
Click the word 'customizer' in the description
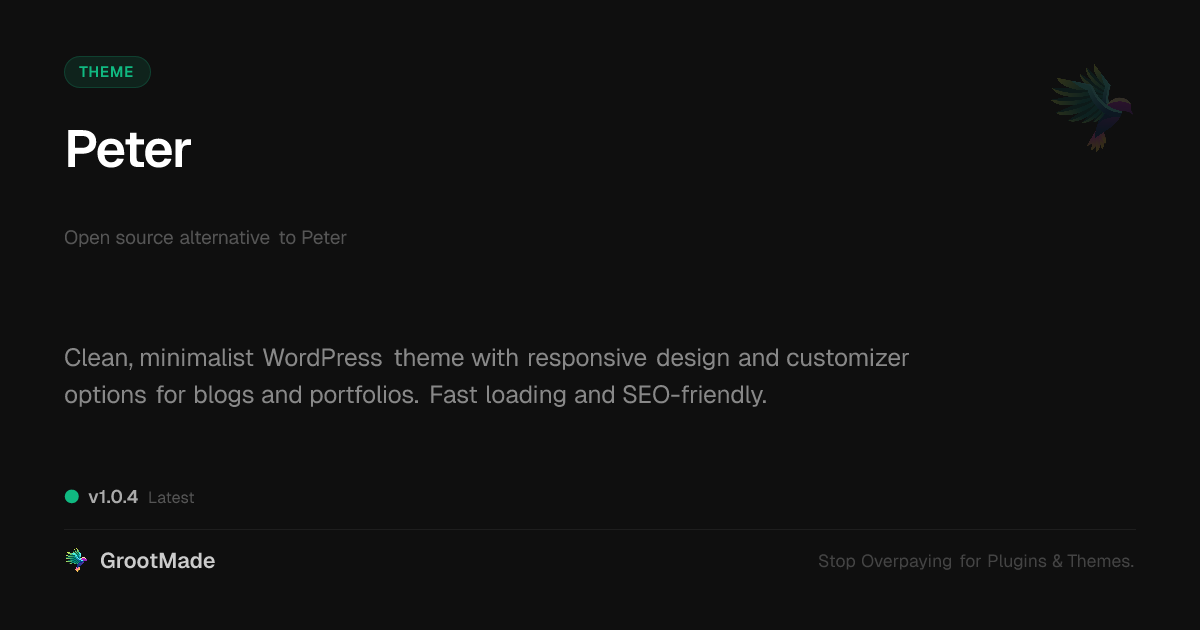click(847, 358)
